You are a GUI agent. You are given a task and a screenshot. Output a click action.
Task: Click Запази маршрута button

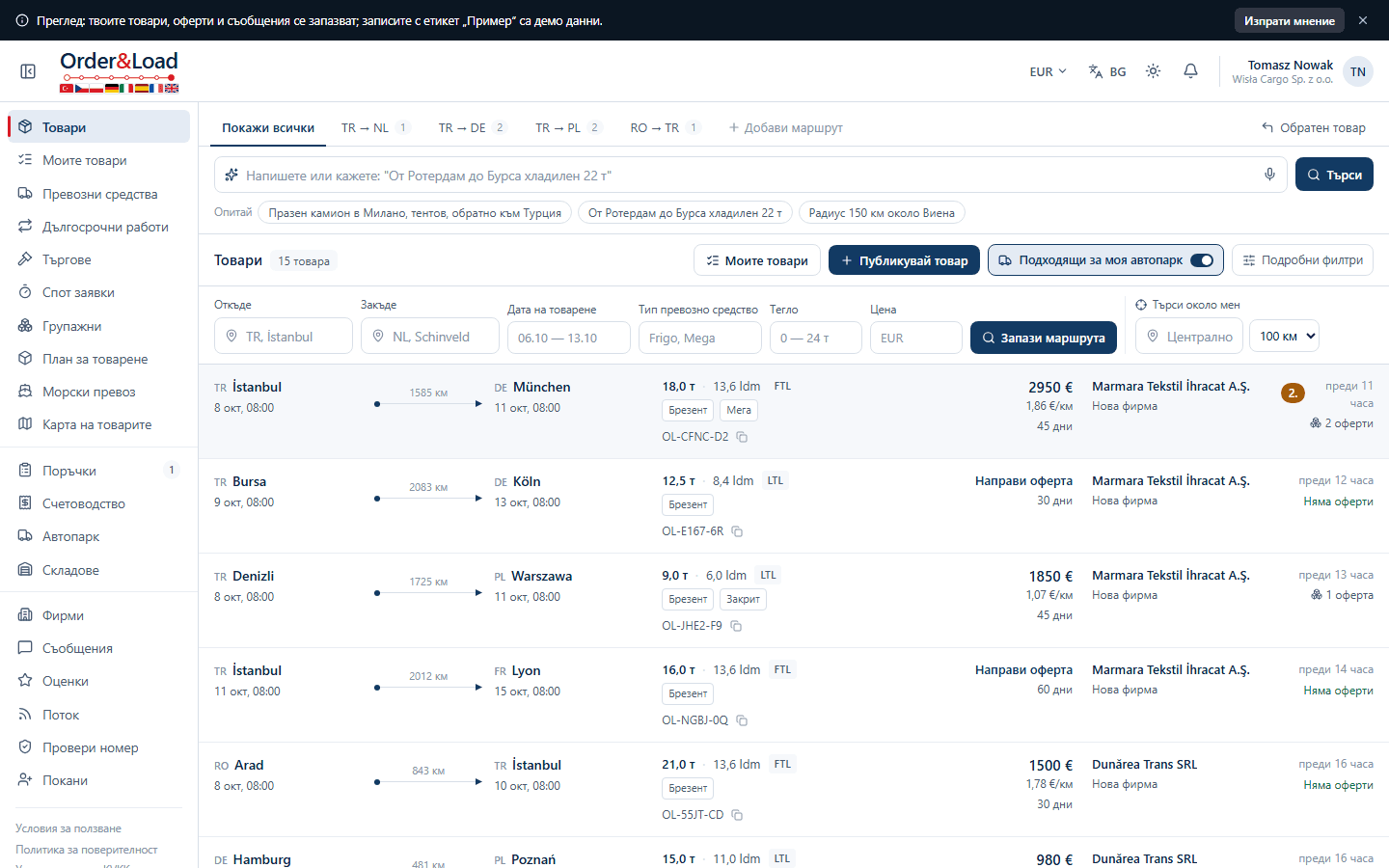[1044, 338]
